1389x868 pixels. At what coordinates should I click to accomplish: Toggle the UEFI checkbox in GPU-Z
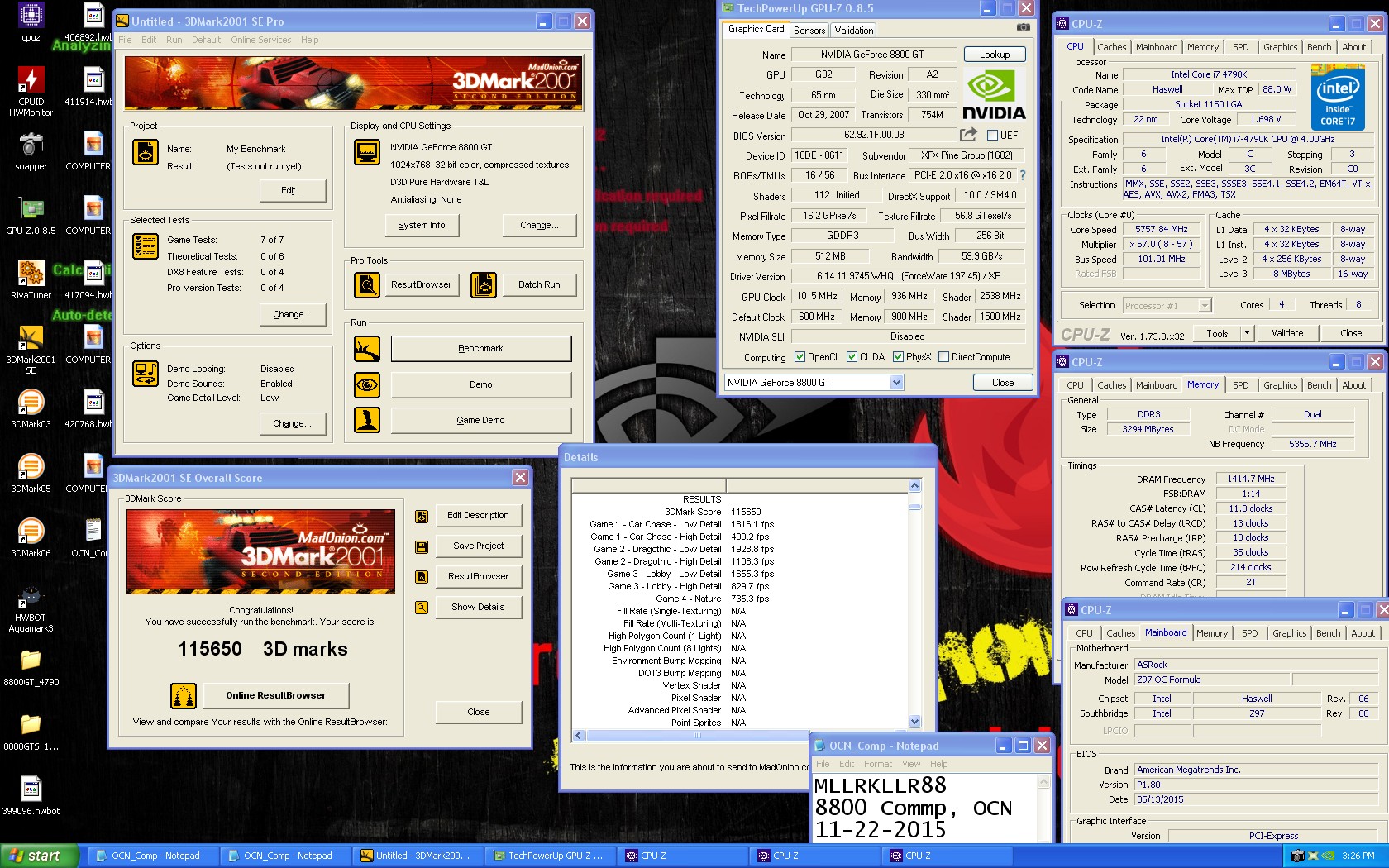pyautogui.click(x=992, y=136)
